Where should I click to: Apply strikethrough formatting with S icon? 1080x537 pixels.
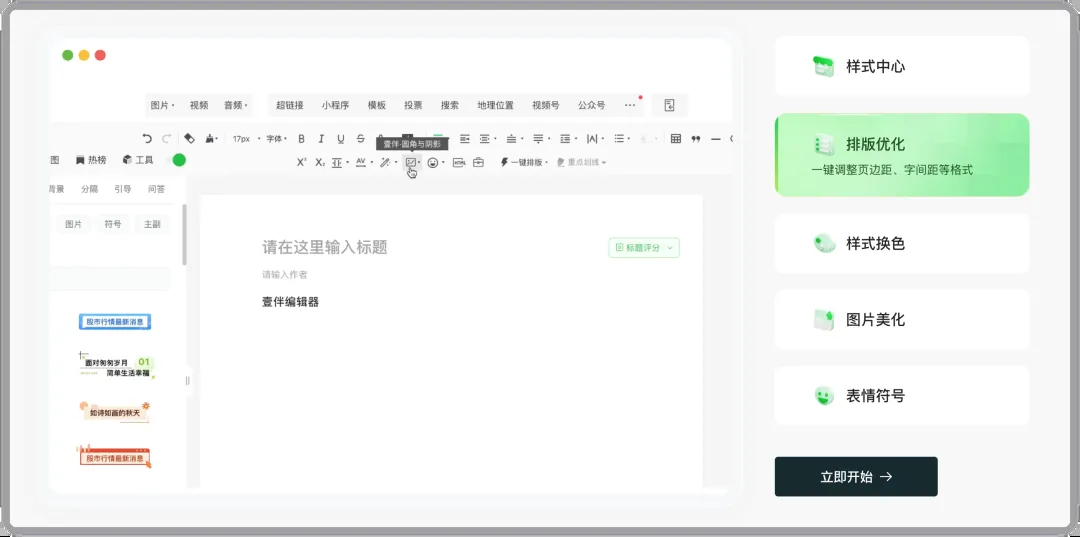(x=360, y=139)
